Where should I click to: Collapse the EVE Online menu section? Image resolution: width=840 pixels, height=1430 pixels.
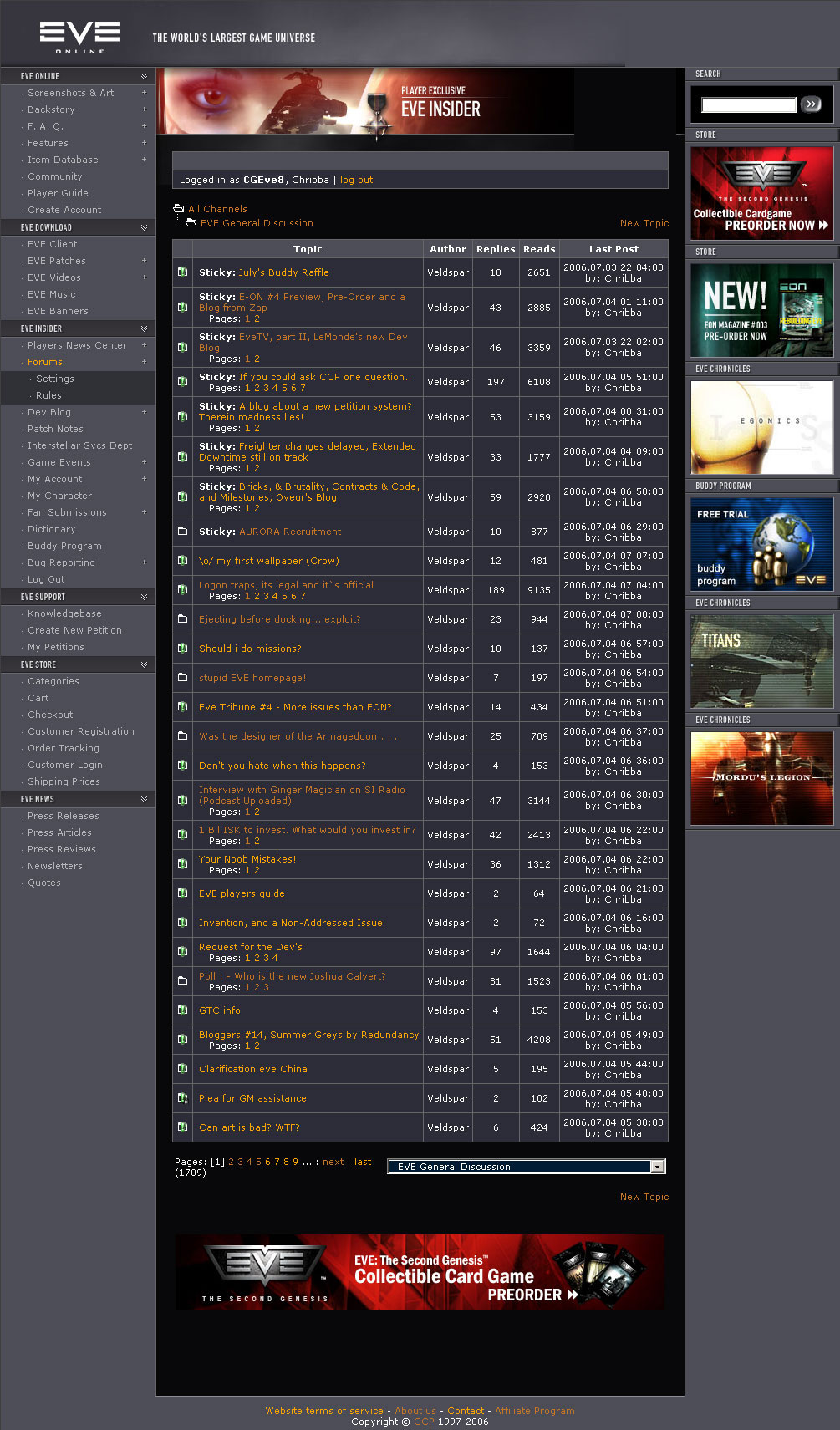(144, 76)
